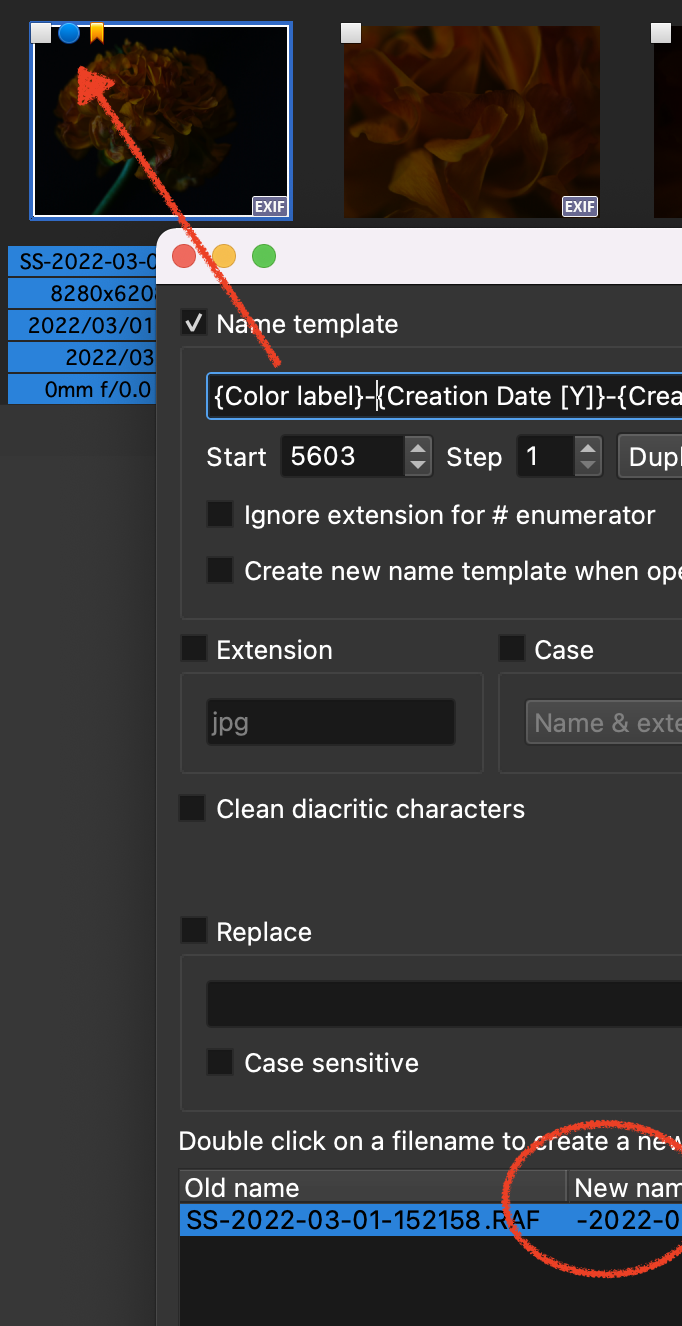The height and width of the screenshot is (1326, 682).
Task: Click the New name column header
Action: 625,1187
